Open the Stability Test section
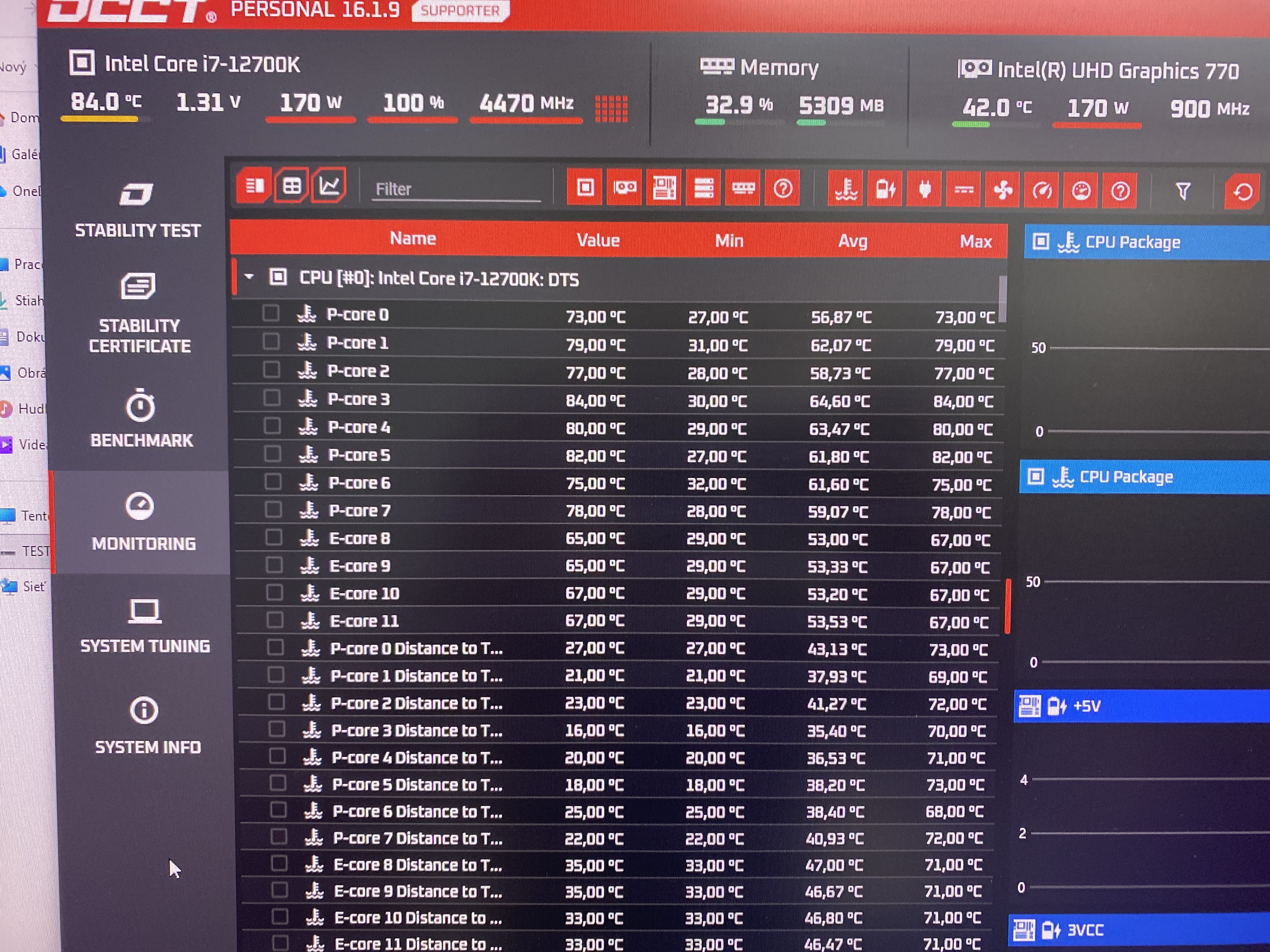Image resolution: width=1270 pixels, height=952 pixels. 138,210
